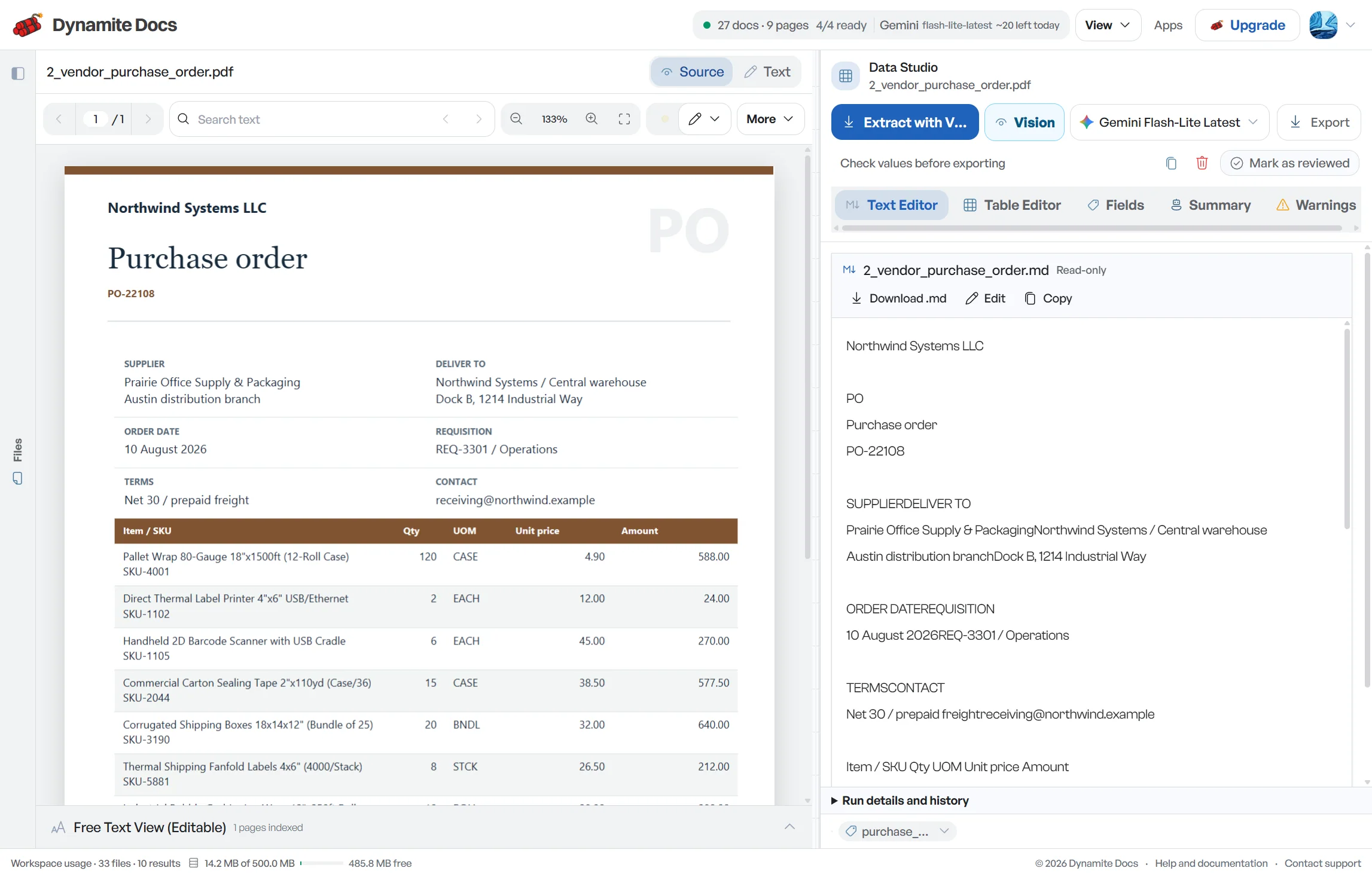This screenshot has height=877, width=1372.
Task: Open the Text Editor tab
Action: [892, 205]
